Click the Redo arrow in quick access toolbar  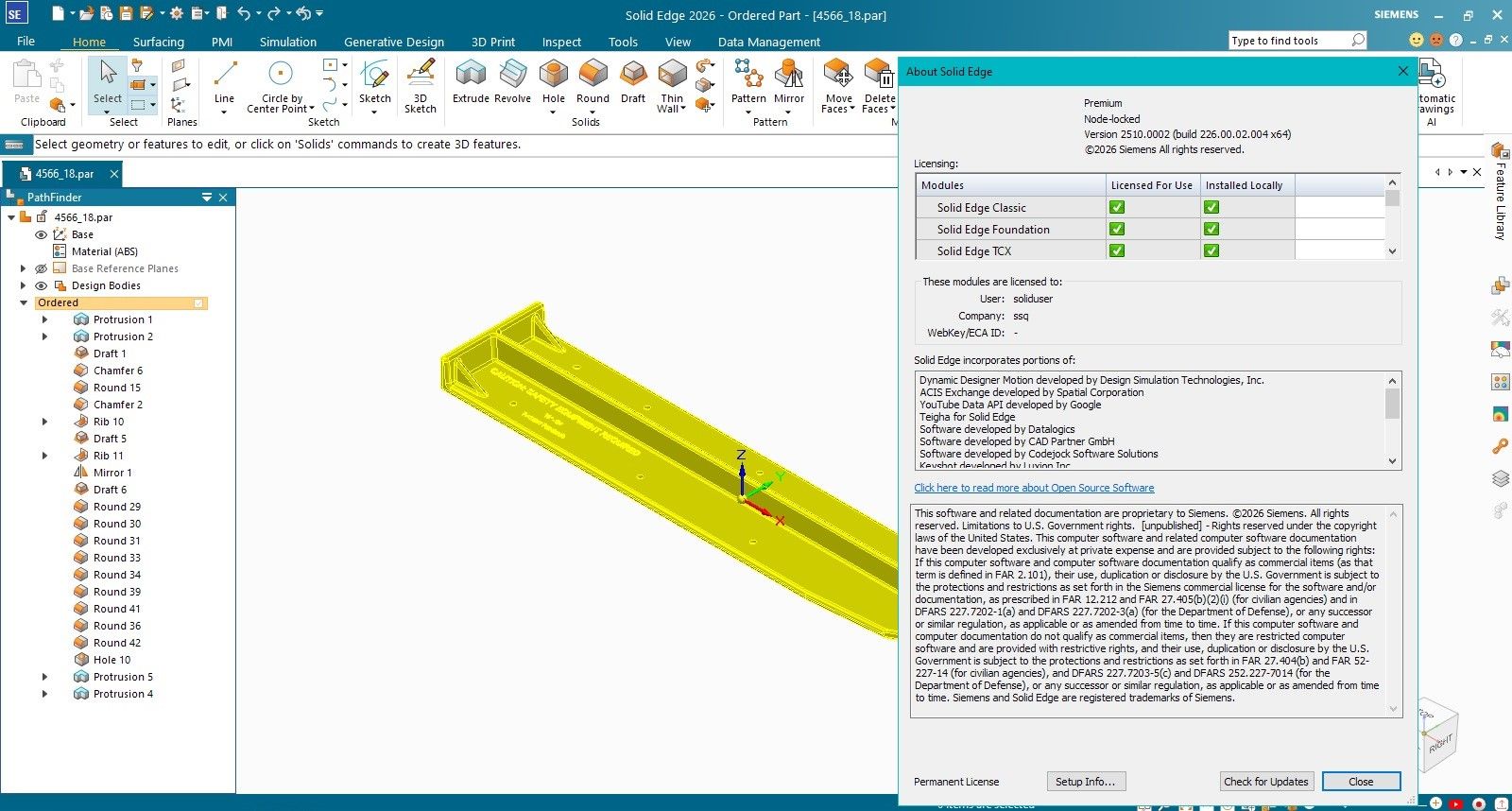[x=273, y=13]
